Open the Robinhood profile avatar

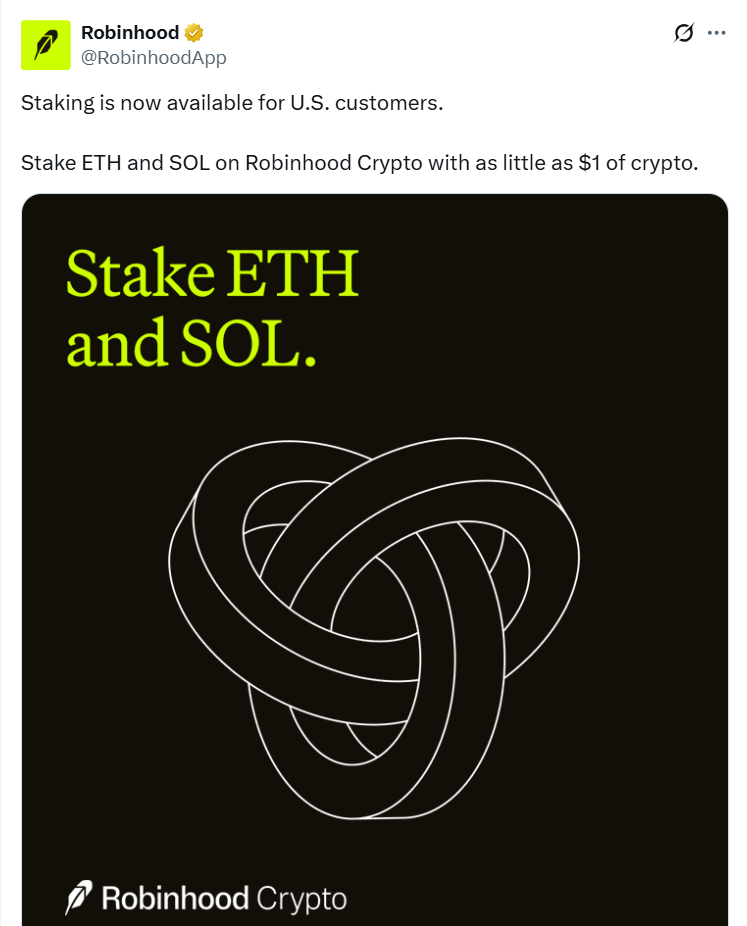point(46,45)
